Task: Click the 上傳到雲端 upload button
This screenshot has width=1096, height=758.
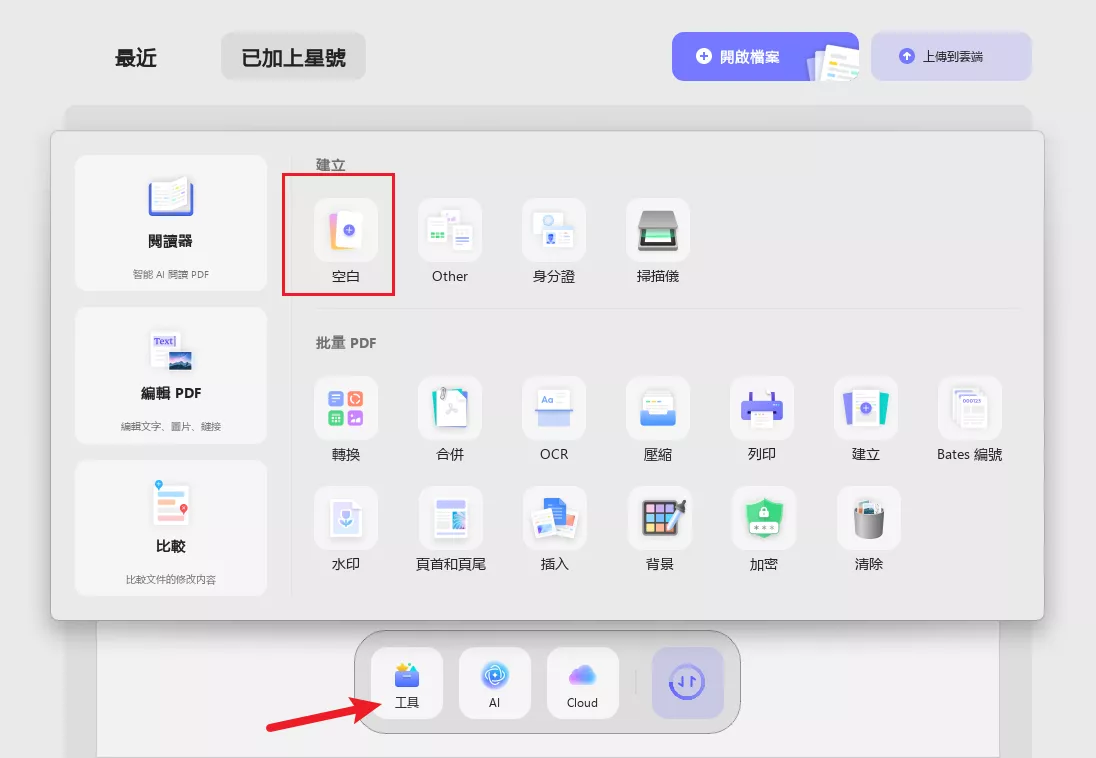Action: click(x=951, y=57)
